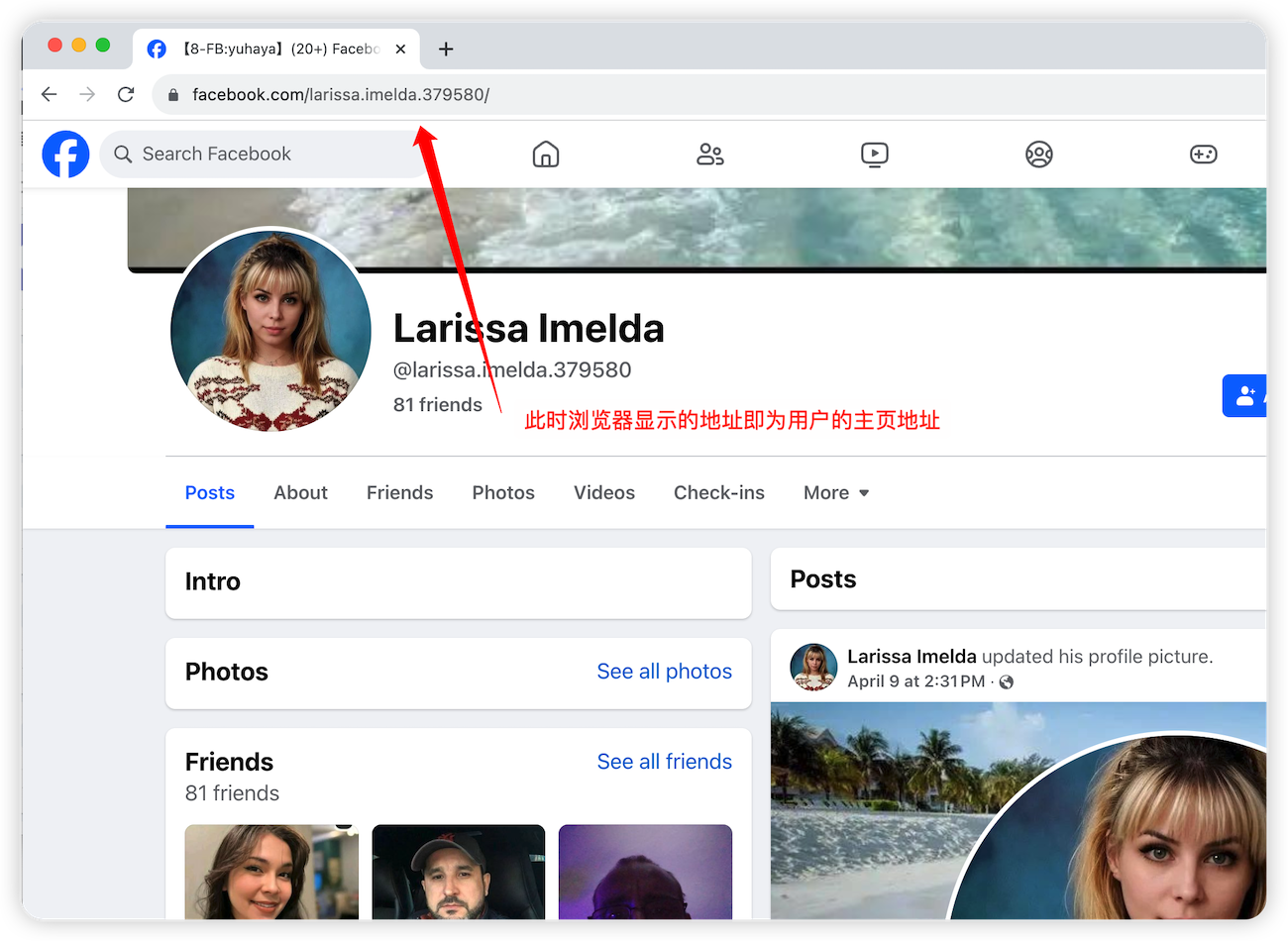Open the Groups navigation icon
Screen dimensions: 1288x941
pyautogui.click(x=1038, y=155)
